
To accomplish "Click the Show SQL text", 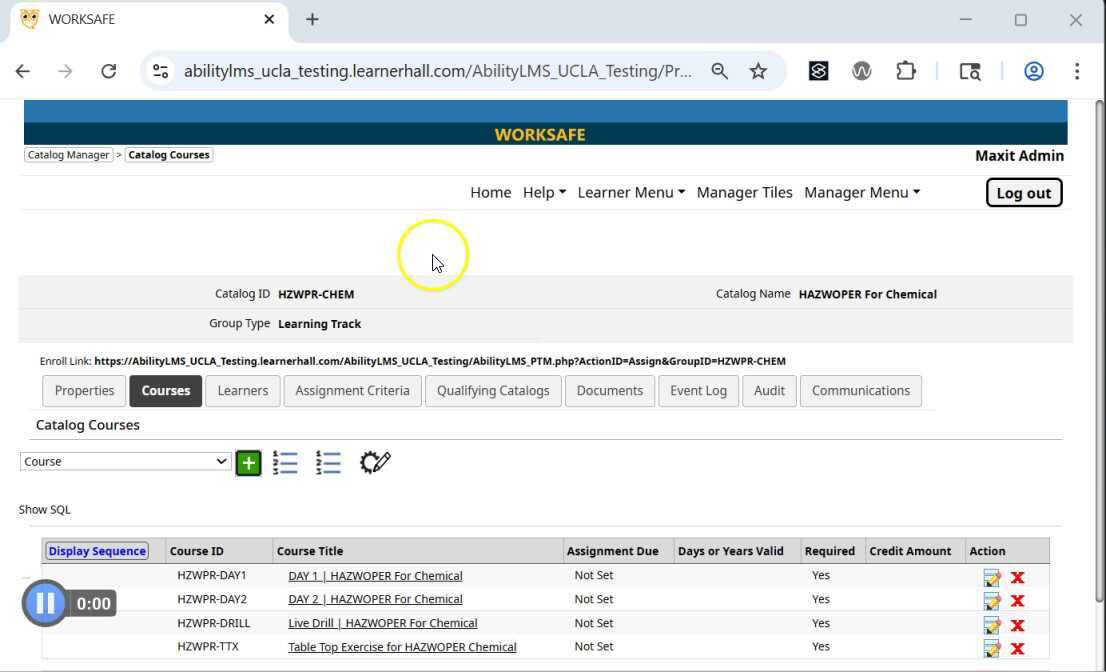I will coord(45,510).
